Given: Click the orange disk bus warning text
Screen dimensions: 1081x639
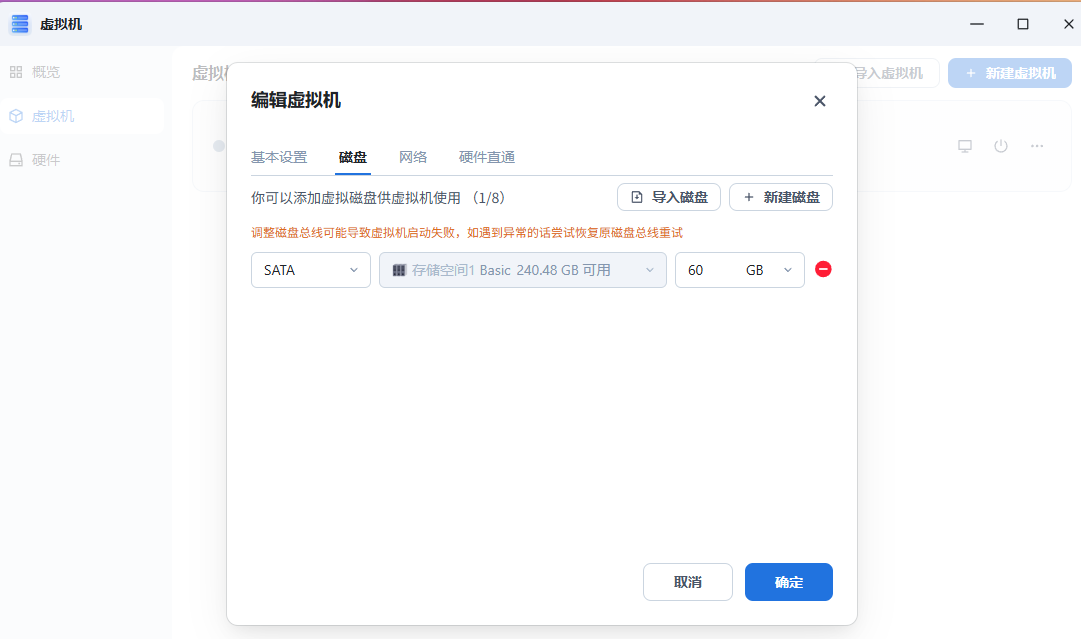Looking at the screenshot, I should pos(467,233).
